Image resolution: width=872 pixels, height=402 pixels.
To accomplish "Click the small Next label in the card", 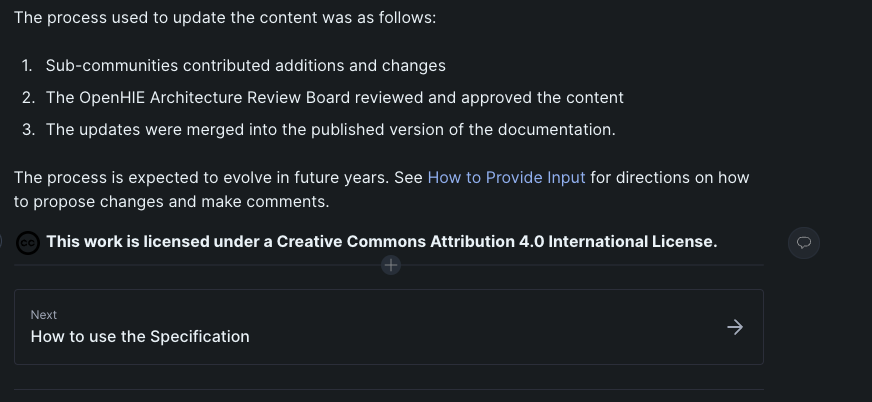I will [43, 315].
